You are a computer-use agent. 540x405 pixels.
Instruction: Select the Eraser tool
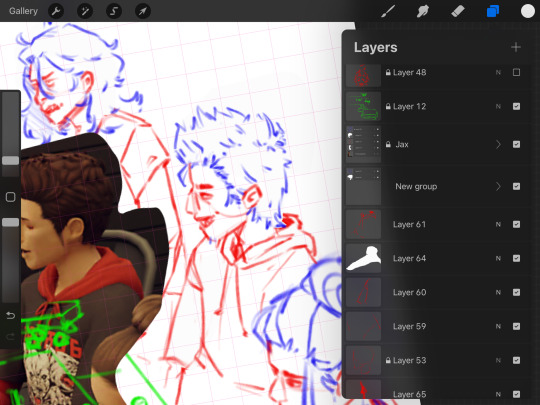click(458, 11)
